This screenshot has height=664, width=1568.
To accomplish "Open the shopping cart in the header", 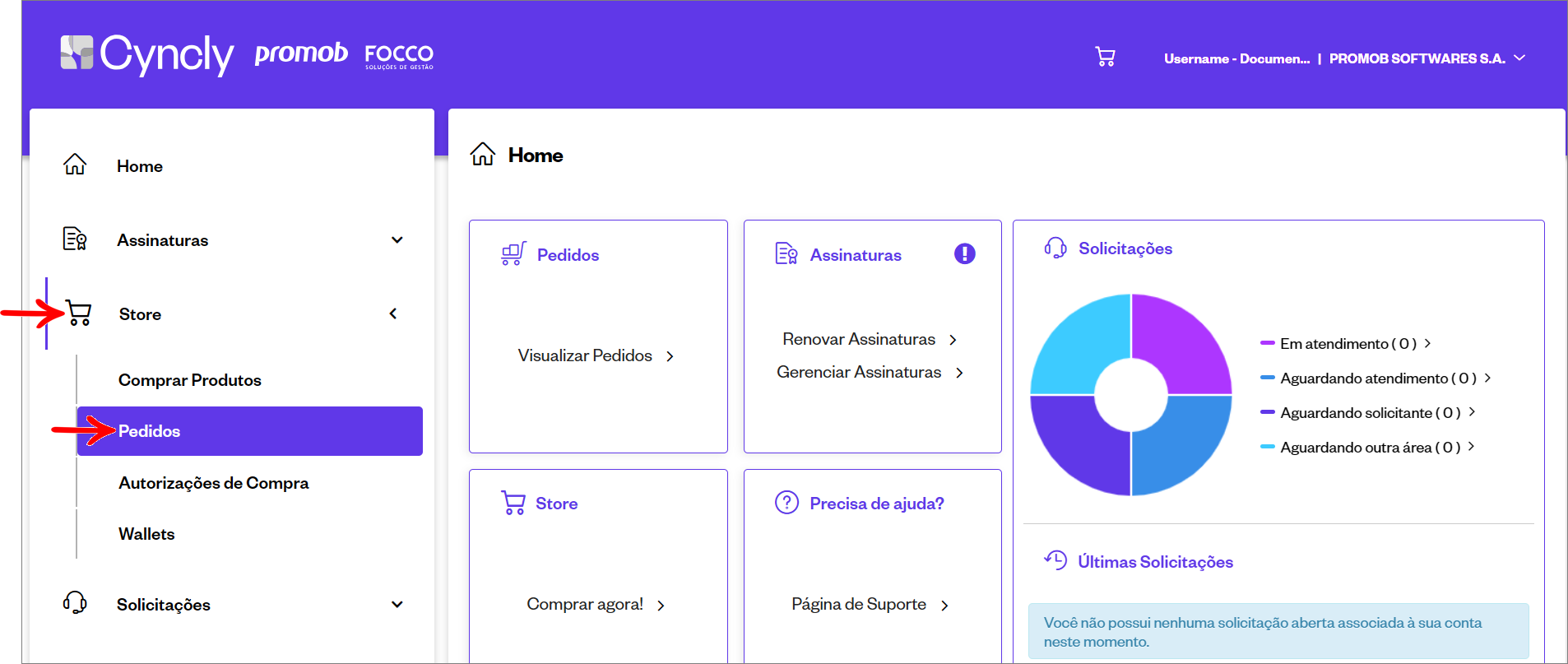I will [1105, 57].
